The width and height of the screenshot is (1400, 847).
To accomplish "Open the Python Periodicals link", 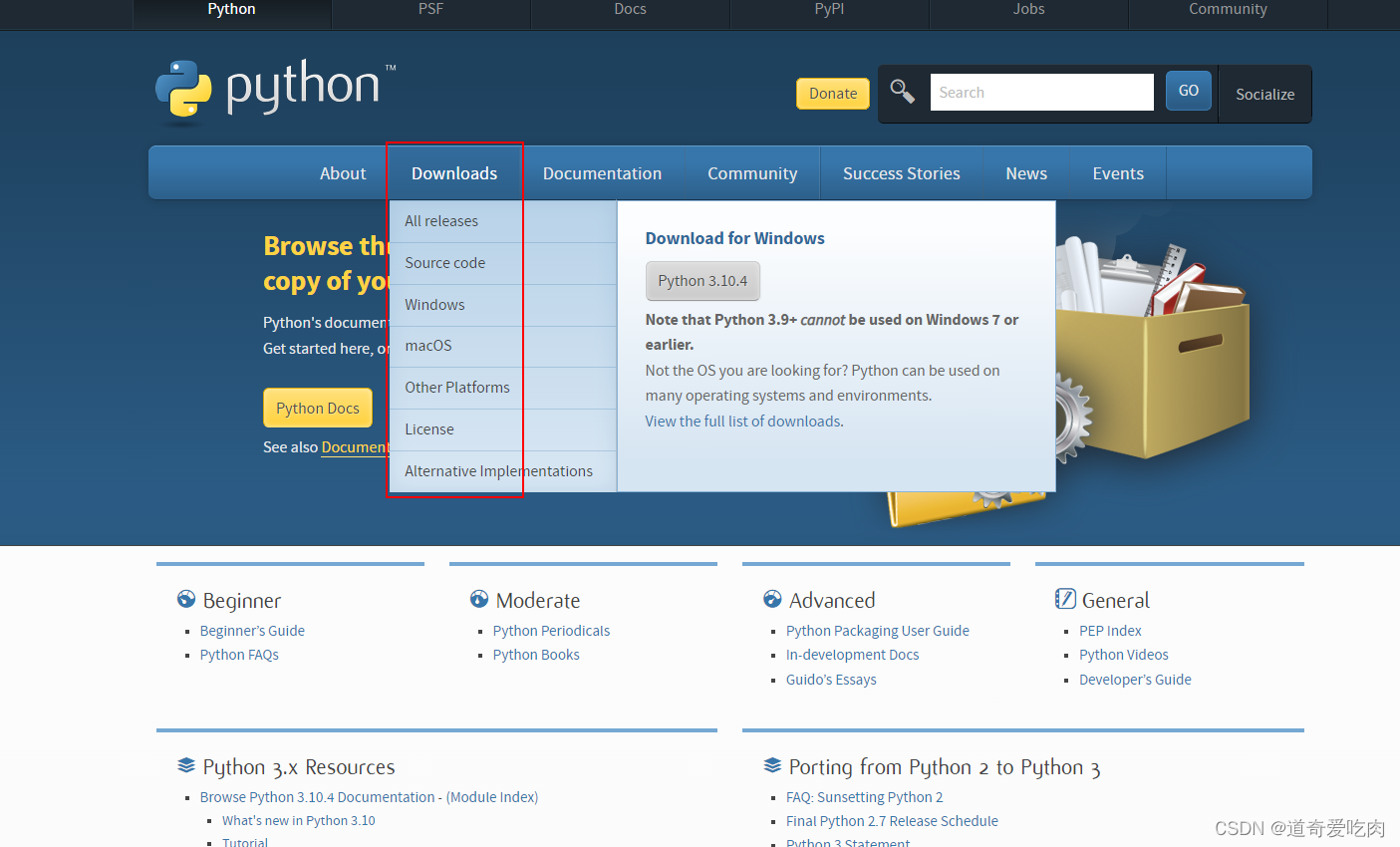I will [551, 631].
